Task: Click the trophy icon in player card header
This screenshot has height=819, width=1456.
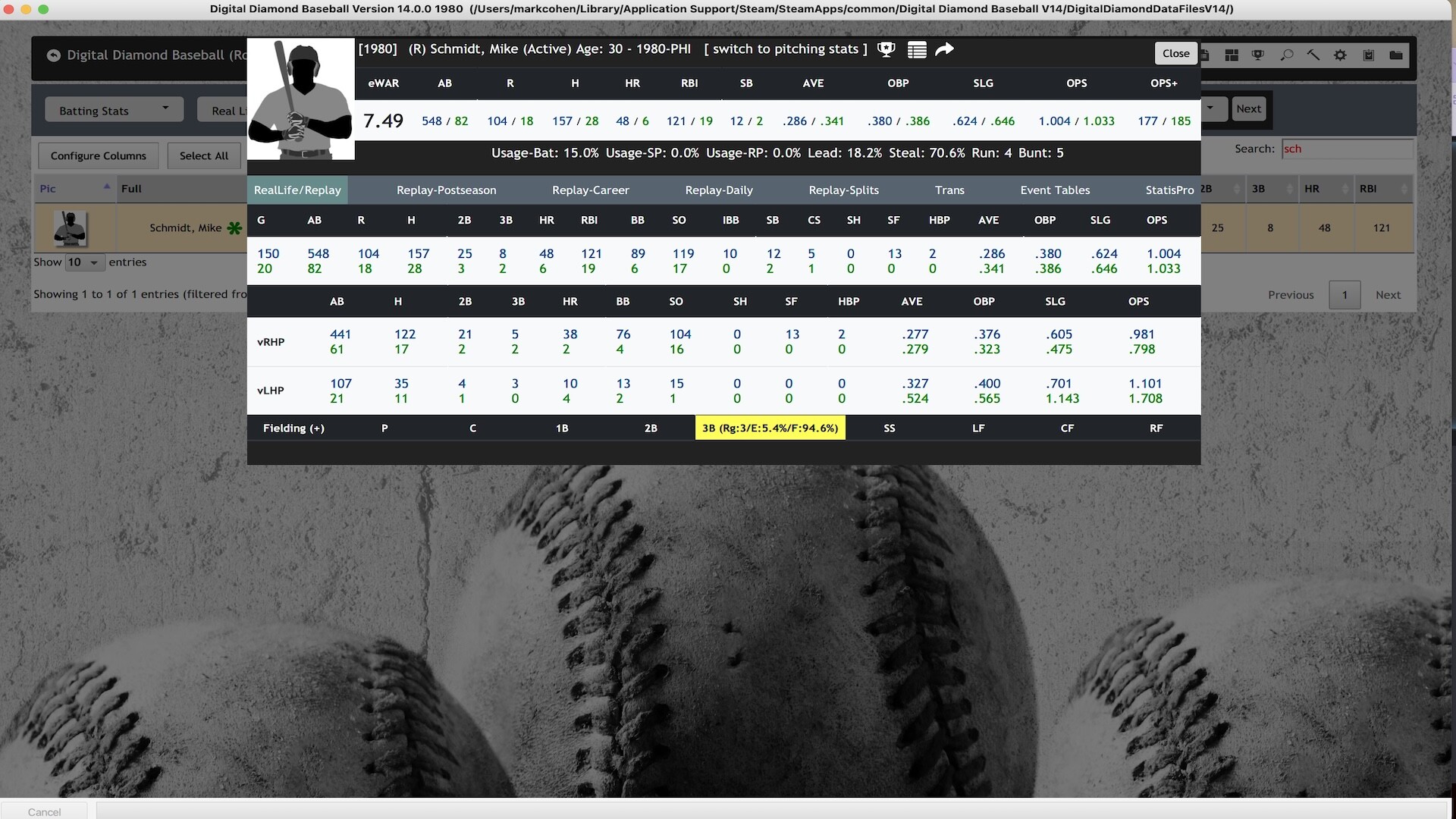Action: (x=886, y=50)
